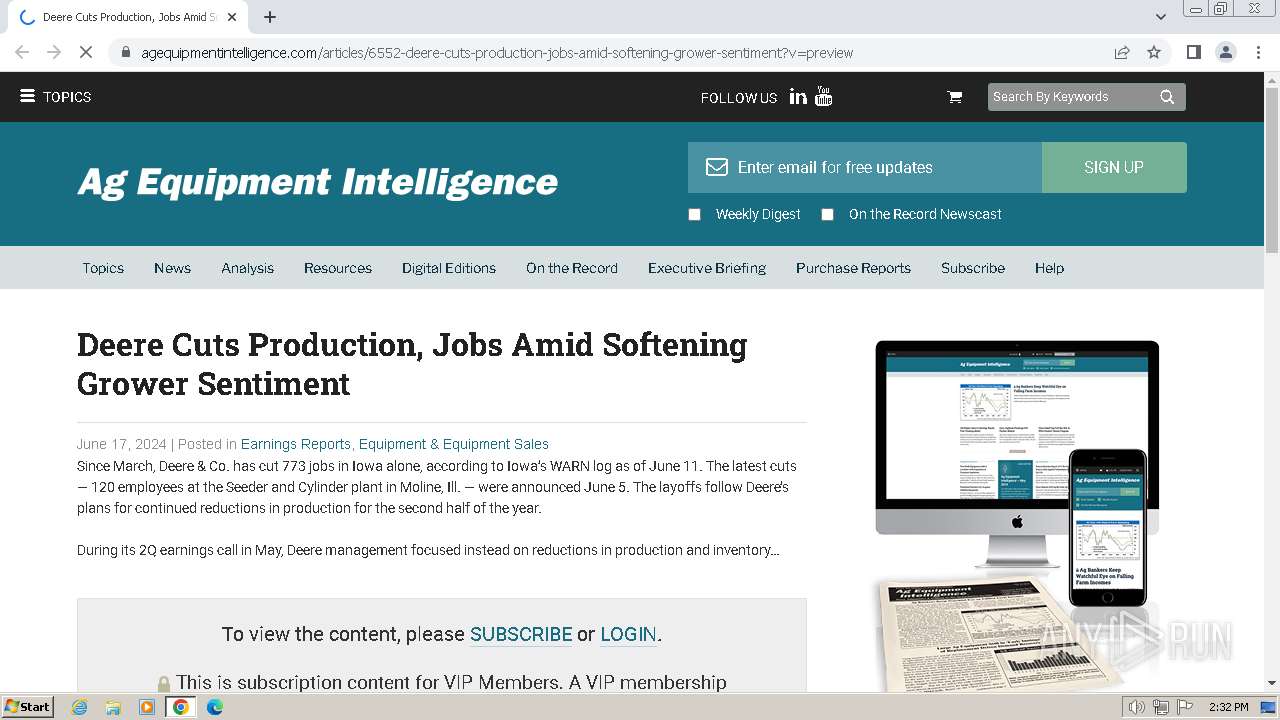1280x720 pixels.
Task: Open the YouTube follow icon
Action: 824,97
